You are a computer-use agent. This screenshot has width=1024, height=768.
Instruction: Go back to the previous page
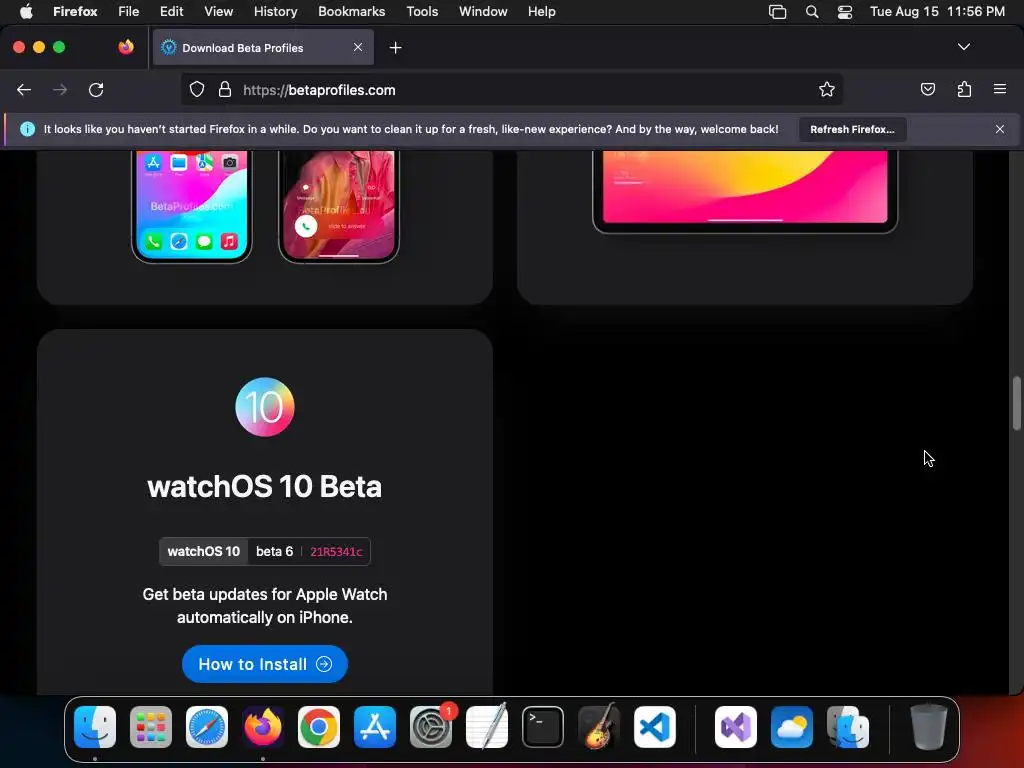pyautogui.click(x=24, y=90)
